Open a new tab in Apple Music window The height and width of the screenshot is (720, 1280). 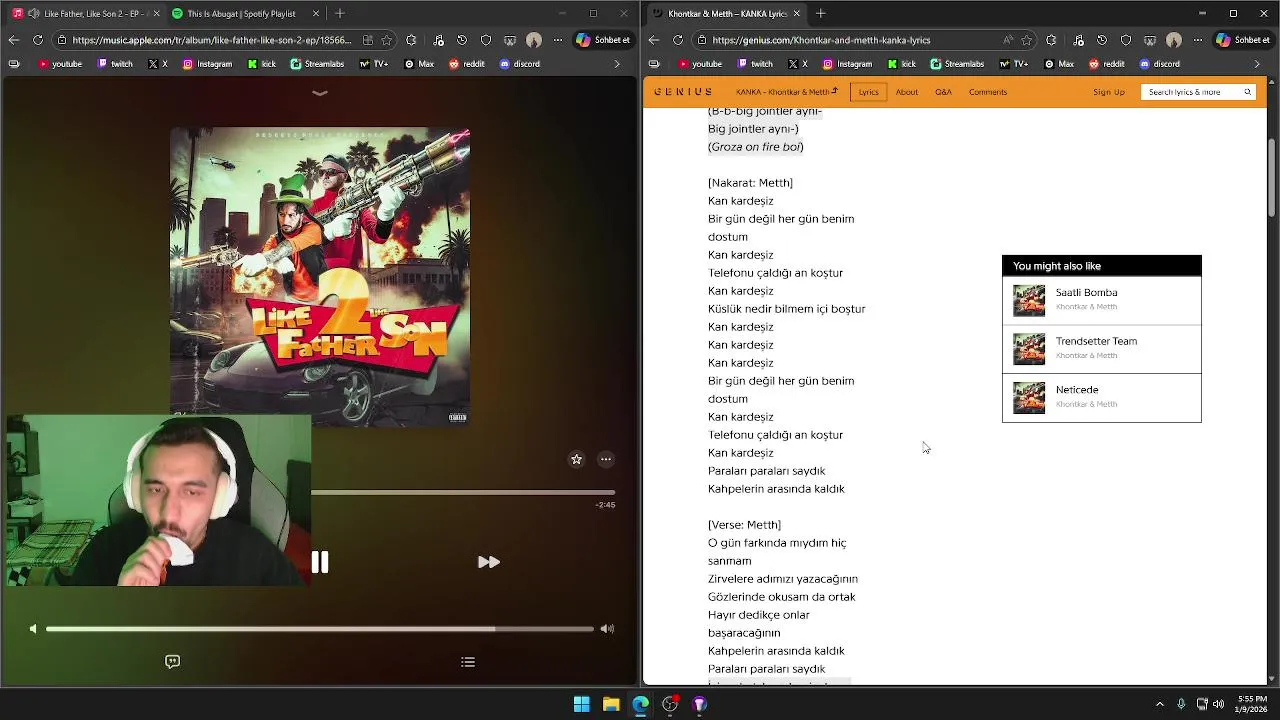click(x=340, y=13)
